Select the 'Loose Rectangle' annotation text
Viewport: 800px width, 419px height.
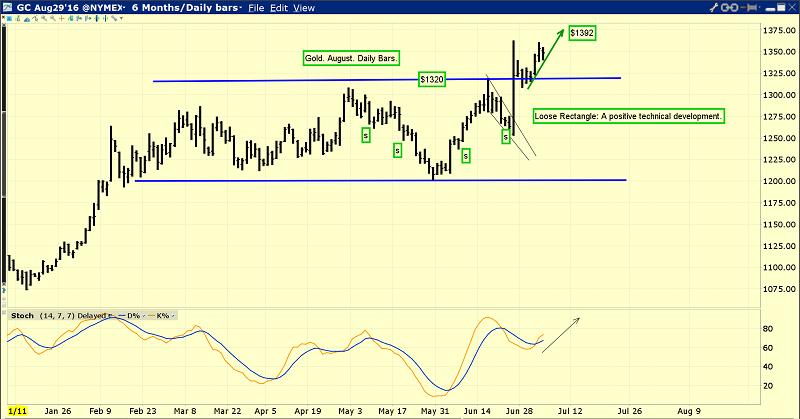628,116
